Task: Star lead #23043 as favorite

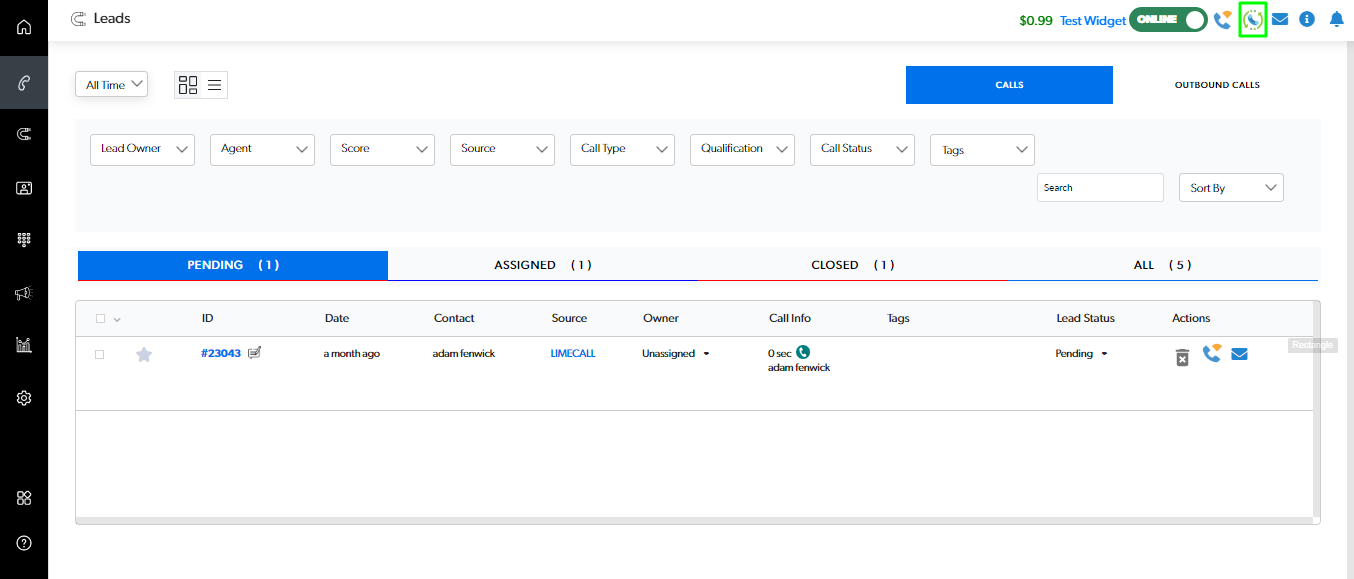Action: tap(144, 354)
